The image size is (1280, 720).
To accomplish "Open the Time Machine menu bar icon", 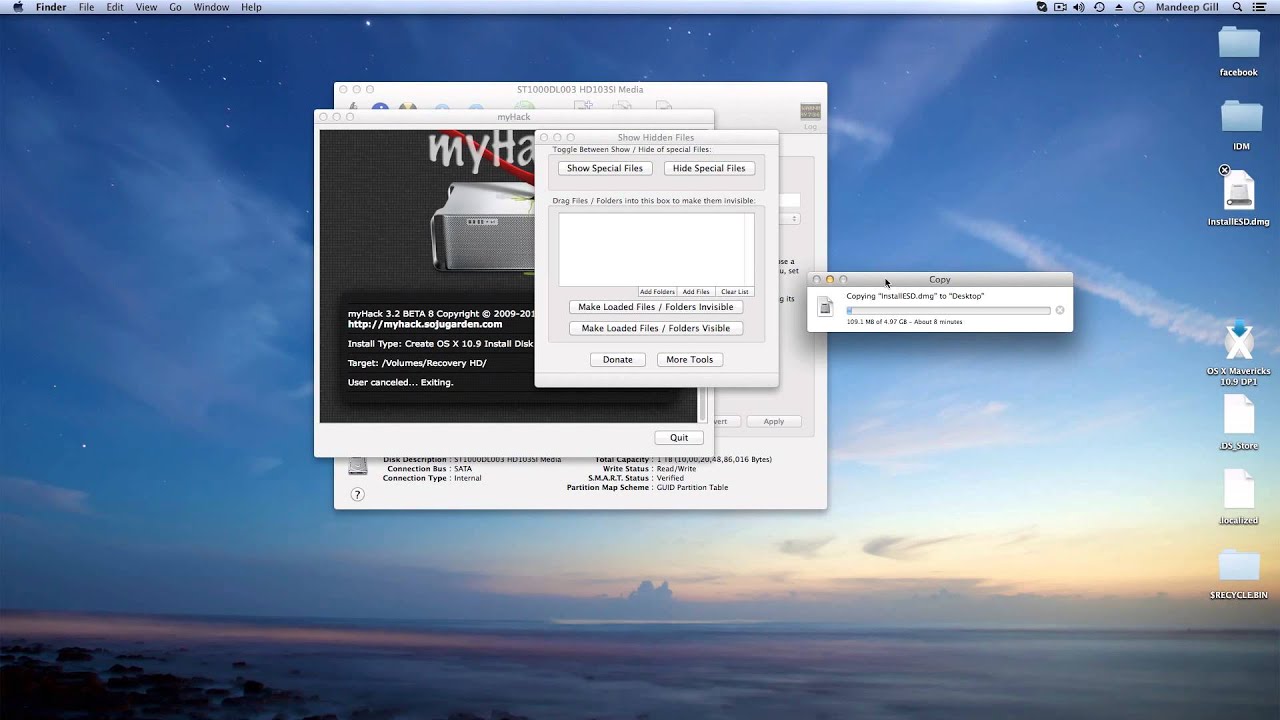I will click(x=1099, y=7).
